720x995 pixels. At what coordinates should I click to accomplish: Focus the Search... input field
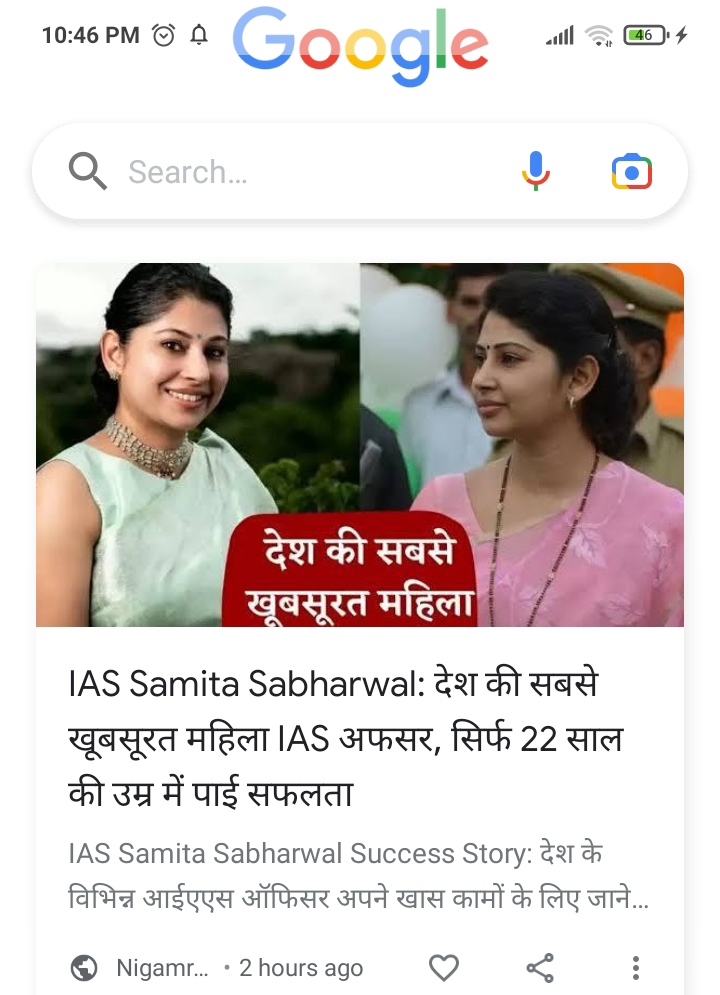coord(311,172)
